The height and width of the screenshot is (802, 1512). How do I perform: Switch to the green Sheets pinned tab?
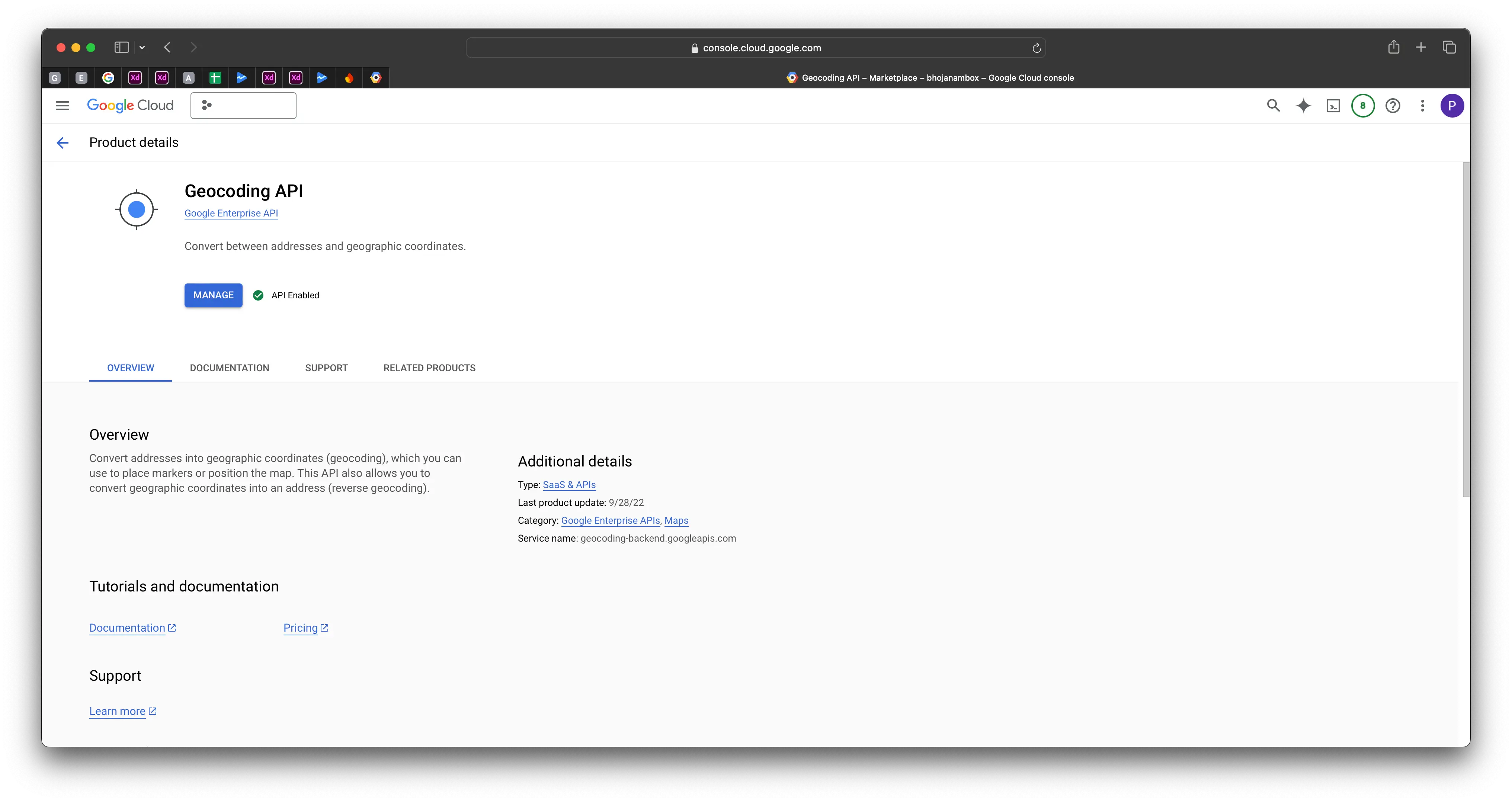(215, 77)
